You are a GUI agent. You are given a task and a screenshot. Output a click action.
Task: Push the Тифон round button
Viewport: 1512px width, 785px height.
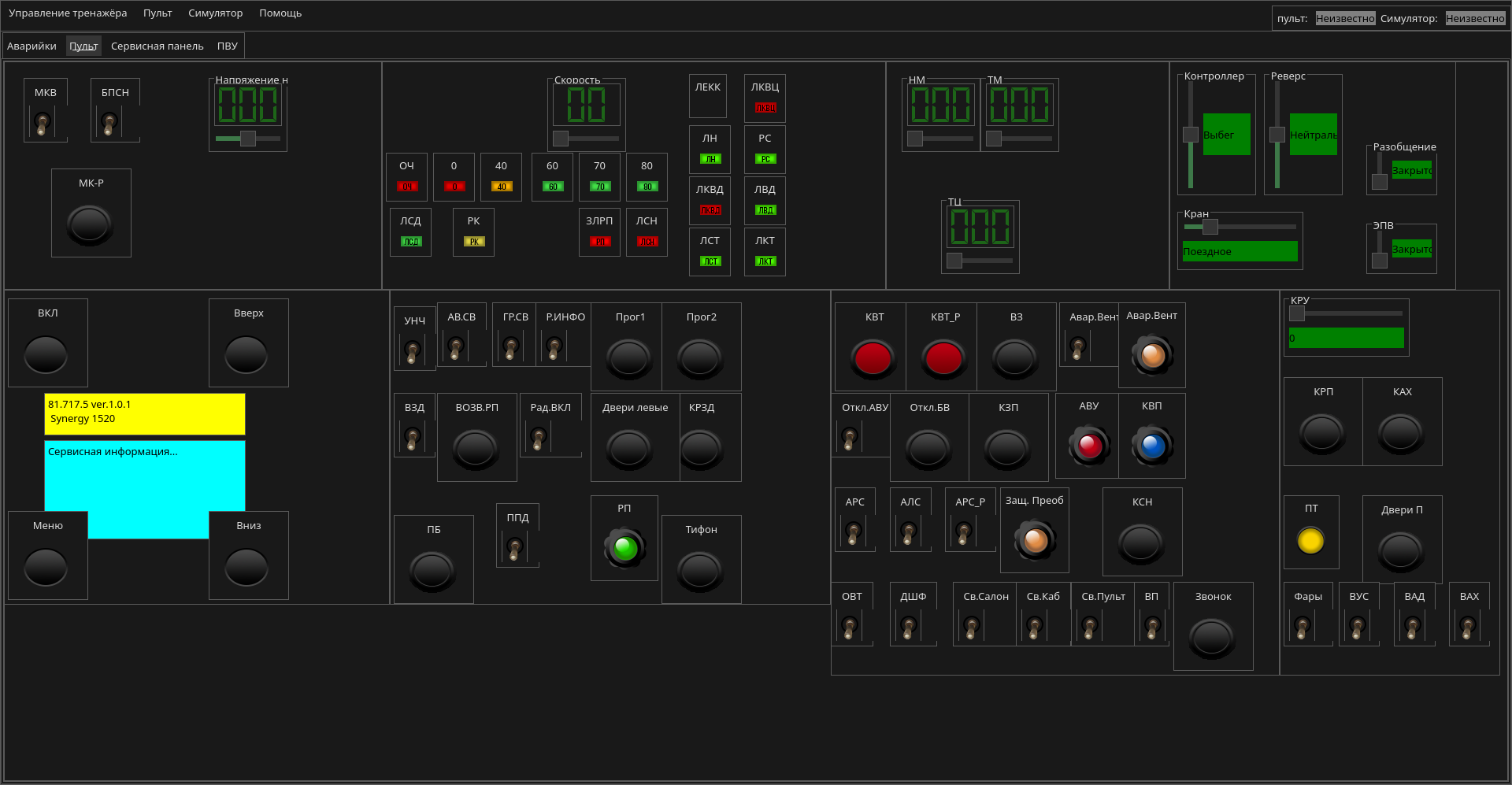click(x=699, y=572)
